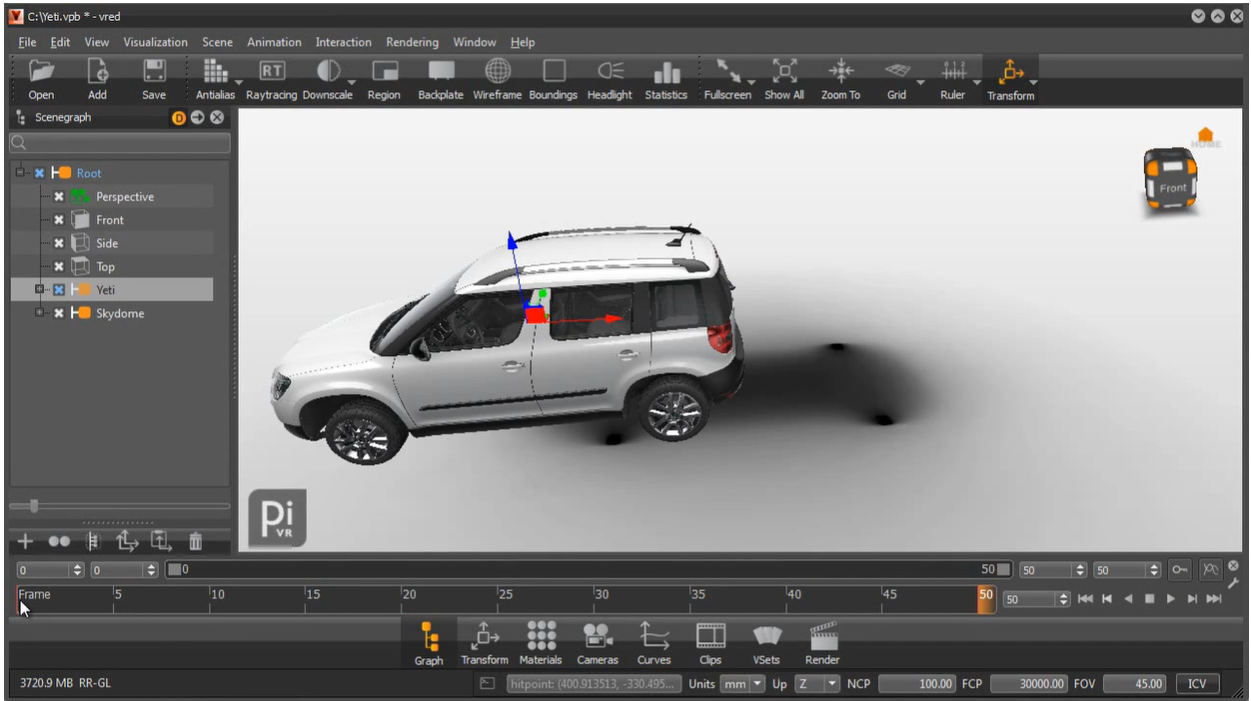Open the Rendering menu
The height and width of the screenshot is (701, 1251).
pos(412,42)
